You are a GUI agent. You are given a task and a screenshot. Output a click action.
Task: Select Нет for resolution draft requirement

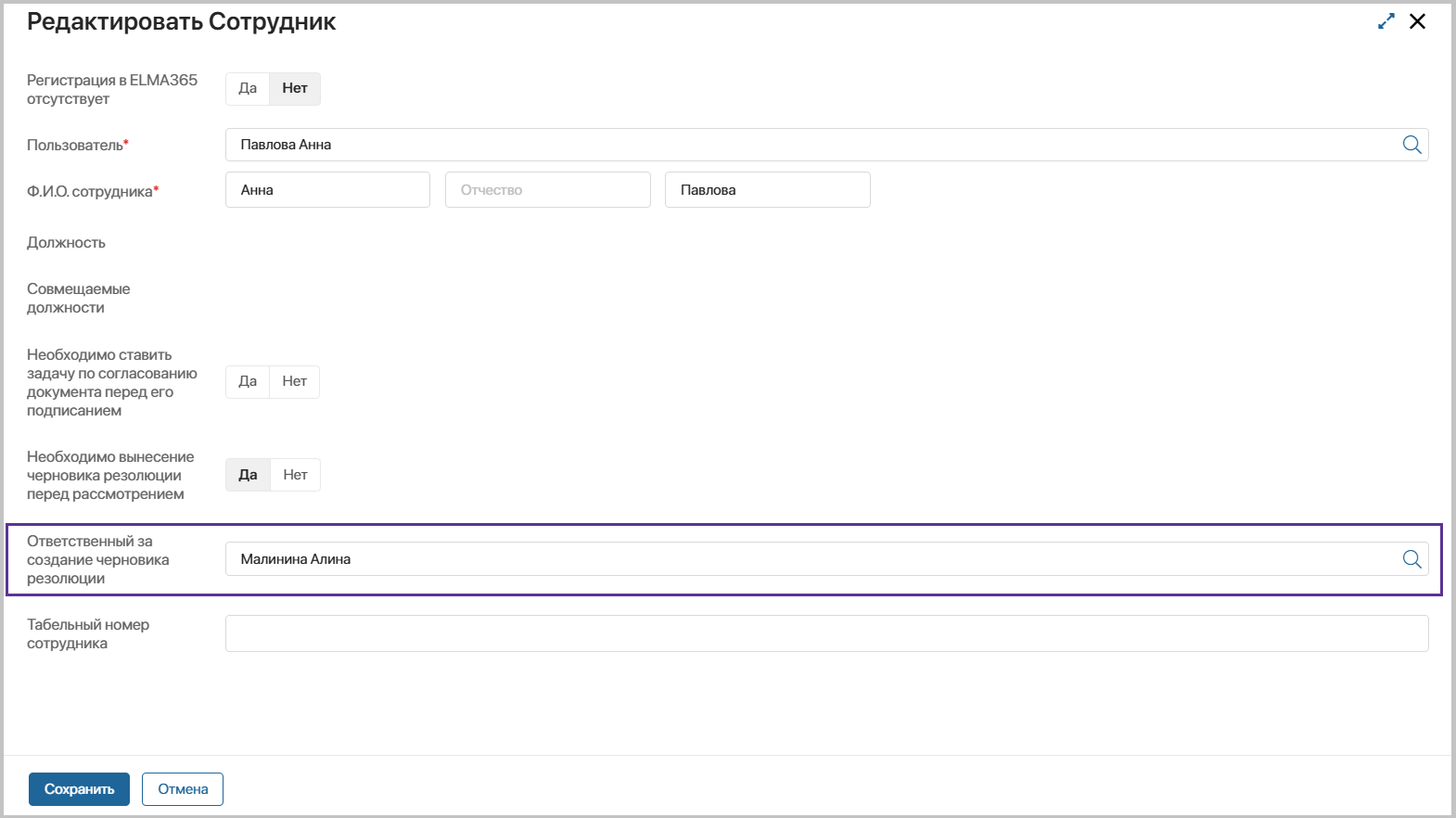[x=296, y=475]
